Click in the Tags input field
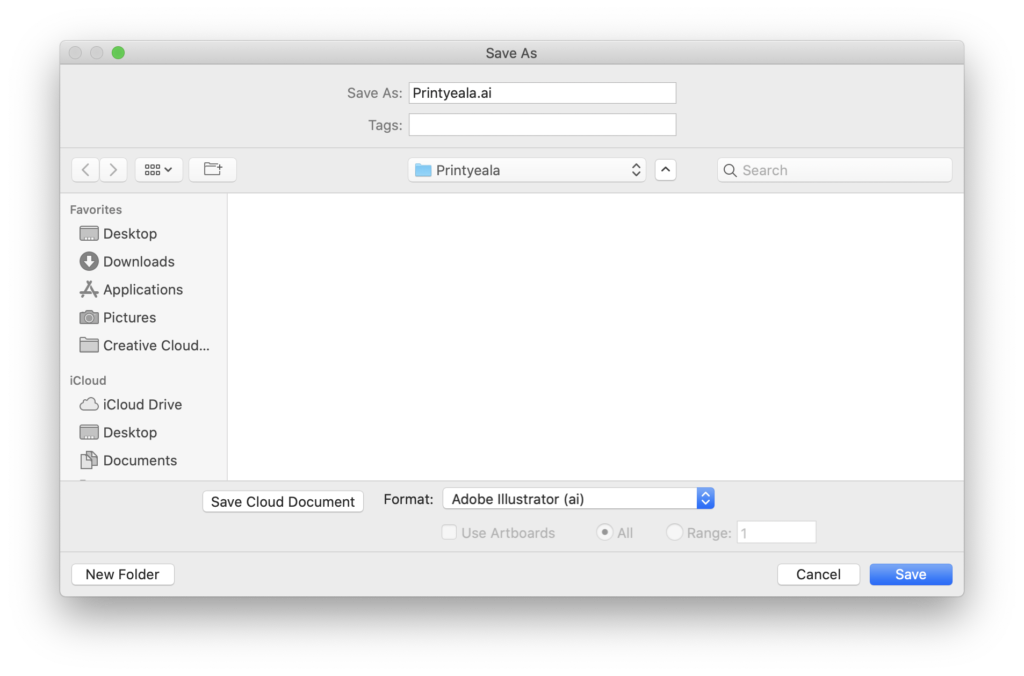The image size is (1024, 676). tap(542, 125)
